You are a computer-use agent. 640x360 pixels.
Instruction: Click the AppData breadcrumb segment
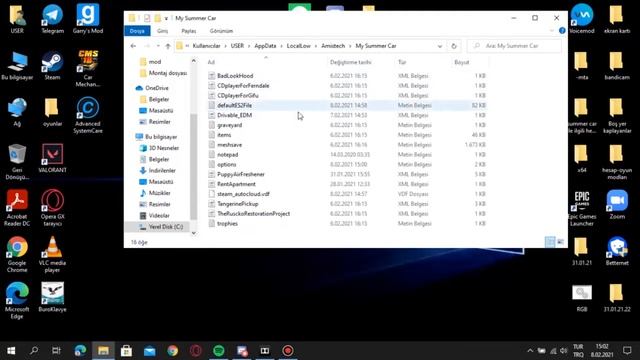[x=265, y=46]
